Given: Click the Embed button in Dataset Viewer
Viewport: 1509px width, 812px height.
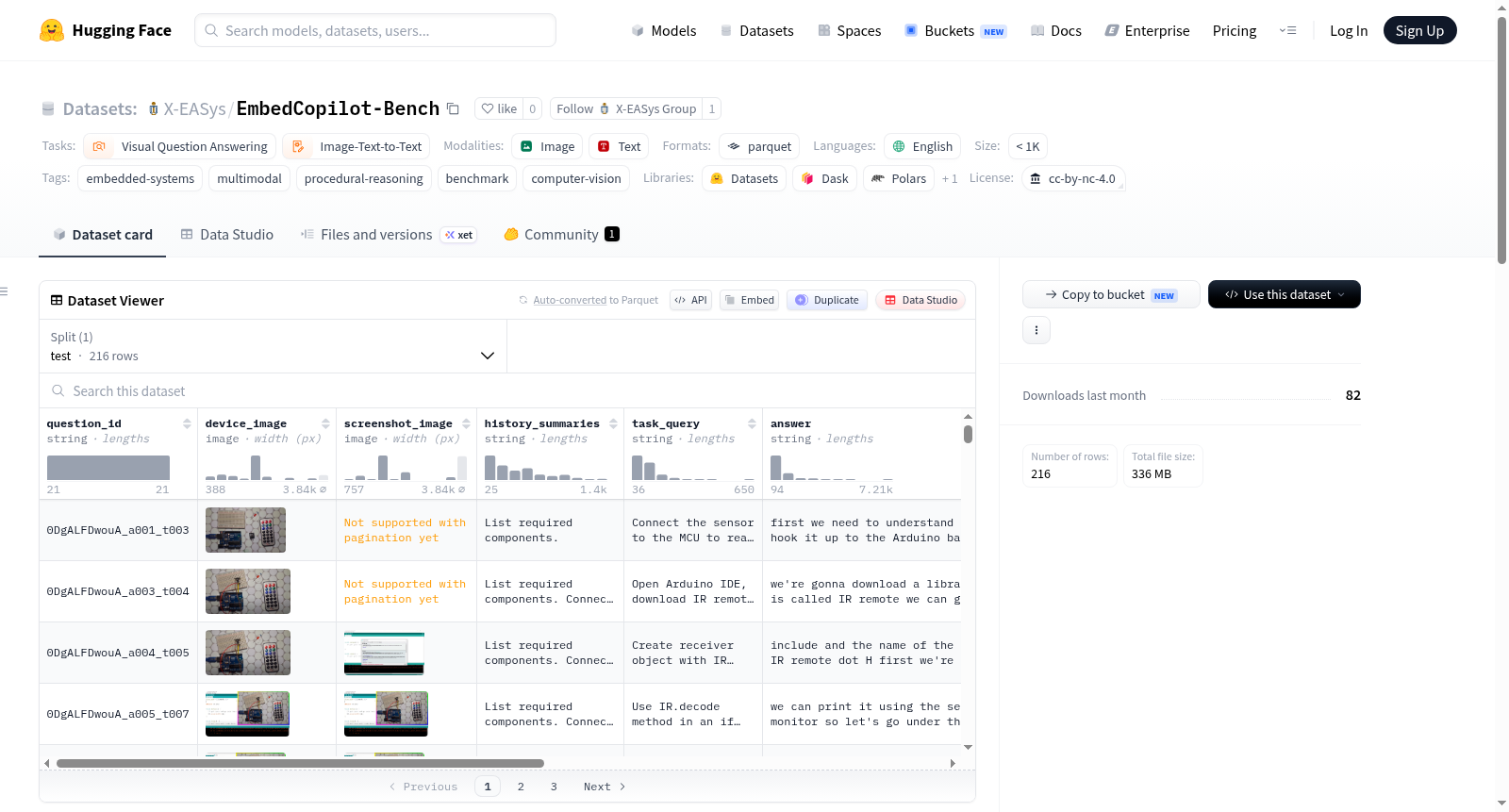Looking at the screenshot, I should (x=749, y=300).
